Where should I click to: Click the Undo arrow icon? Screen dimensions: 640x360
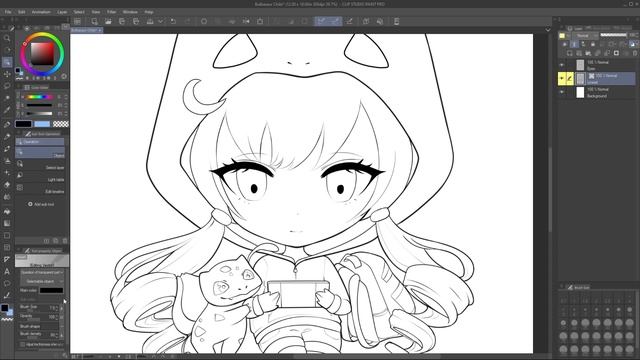click(173, 21)
